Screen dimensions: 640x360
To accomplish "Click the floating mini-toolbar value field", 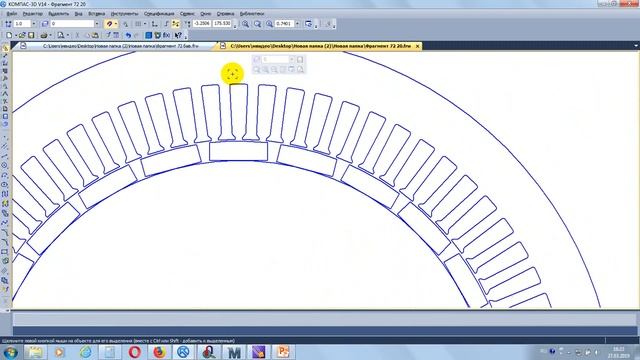I will coord(275,60).
